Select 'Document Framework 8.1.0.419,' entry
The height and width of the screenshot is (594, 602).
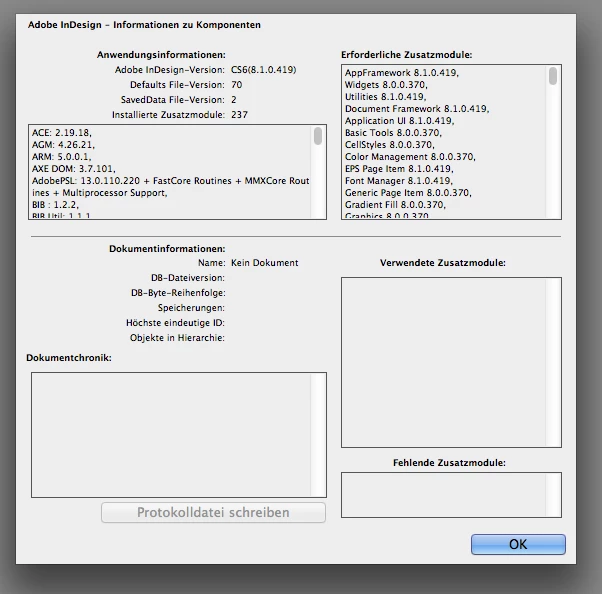(x=417, y=109)
